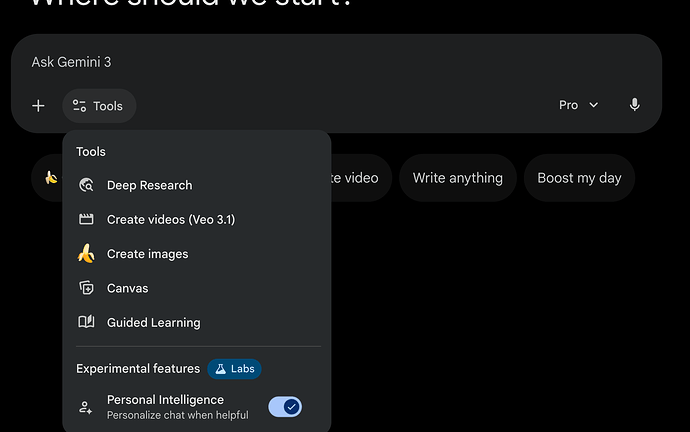The width and height of the screenshot is (690, 432).
Task: Click the Boost my day chip
Action: (579, 178)
